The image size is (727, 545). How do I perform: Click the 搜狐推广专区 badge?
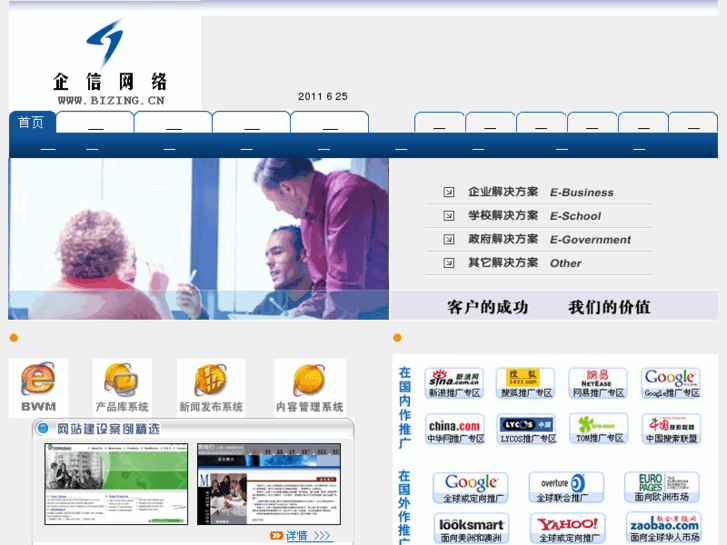click(x=525, y=383)
